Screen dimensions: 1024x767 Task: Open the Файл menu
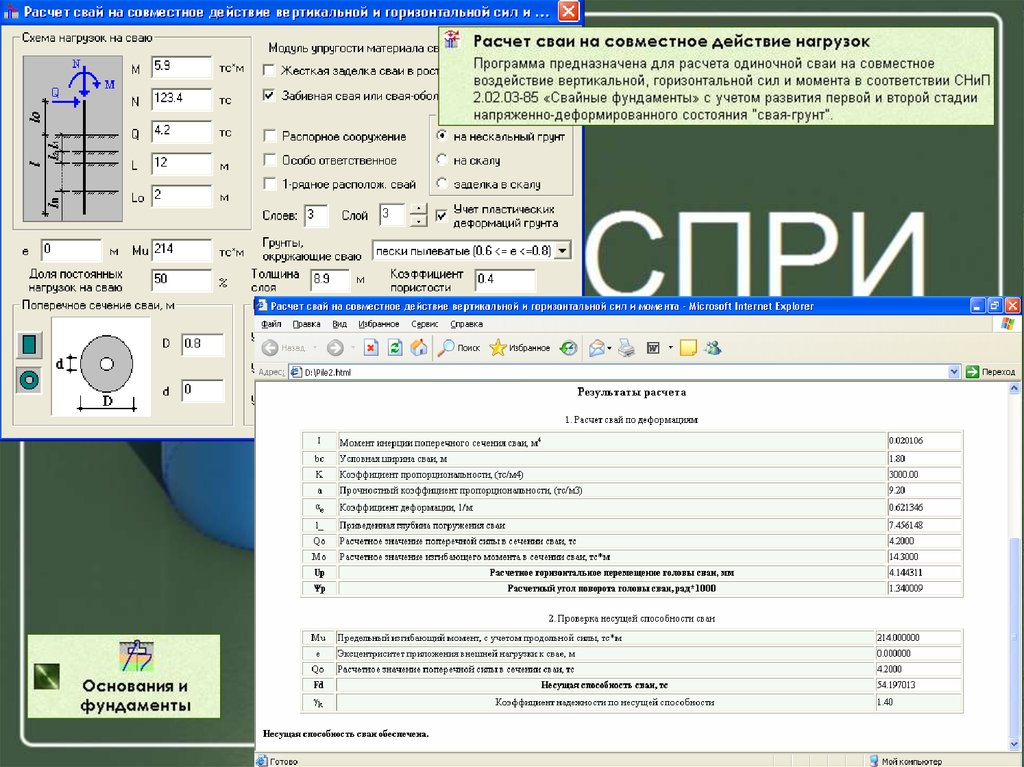[271, 324]
